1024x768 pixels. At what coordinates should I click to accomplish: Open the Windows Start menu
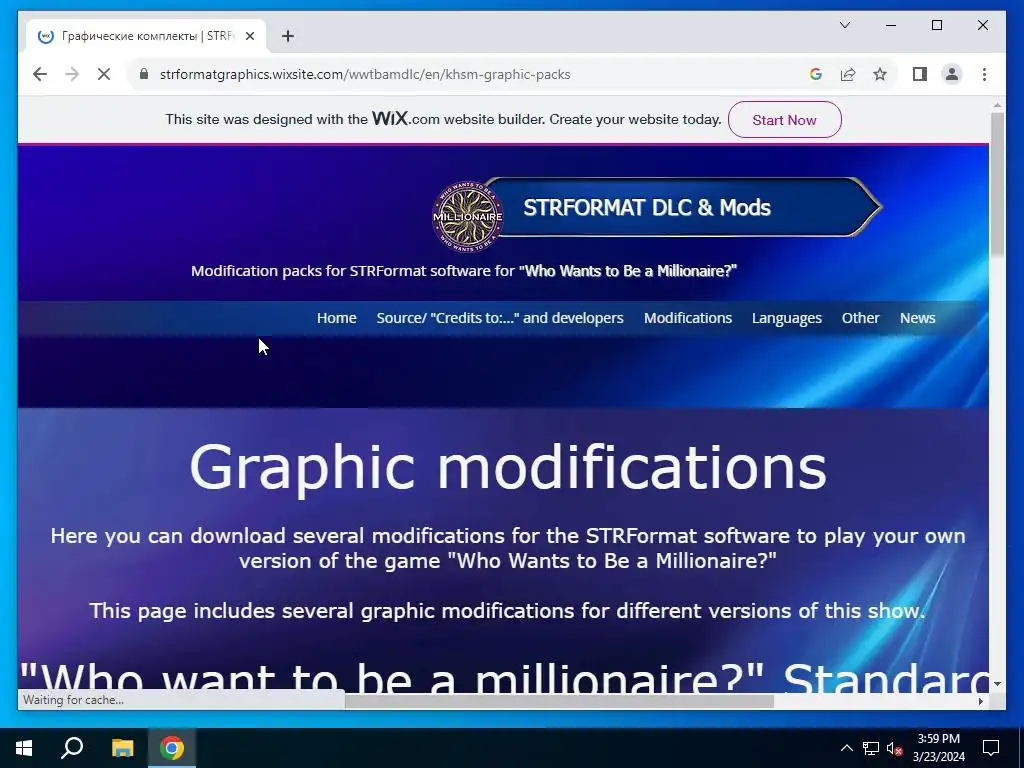click(x=24, y=748)
